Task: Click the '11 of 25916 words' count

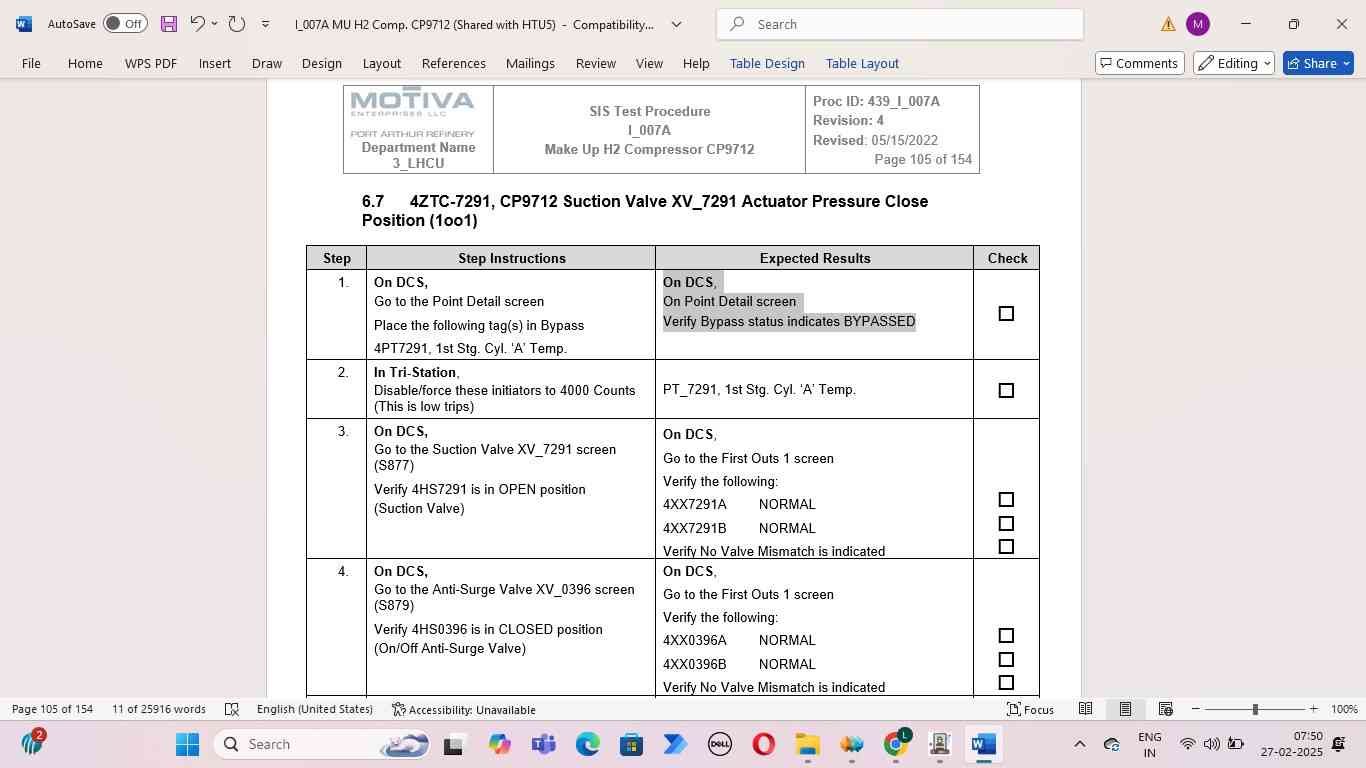Action: pos(159,709)
